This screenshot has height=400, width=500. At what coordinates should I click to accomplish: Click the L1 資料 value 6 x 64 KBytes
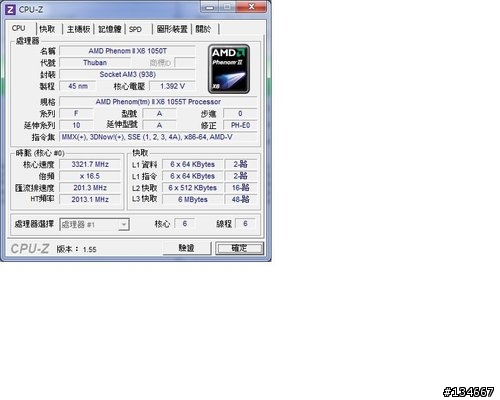point(192,164)
